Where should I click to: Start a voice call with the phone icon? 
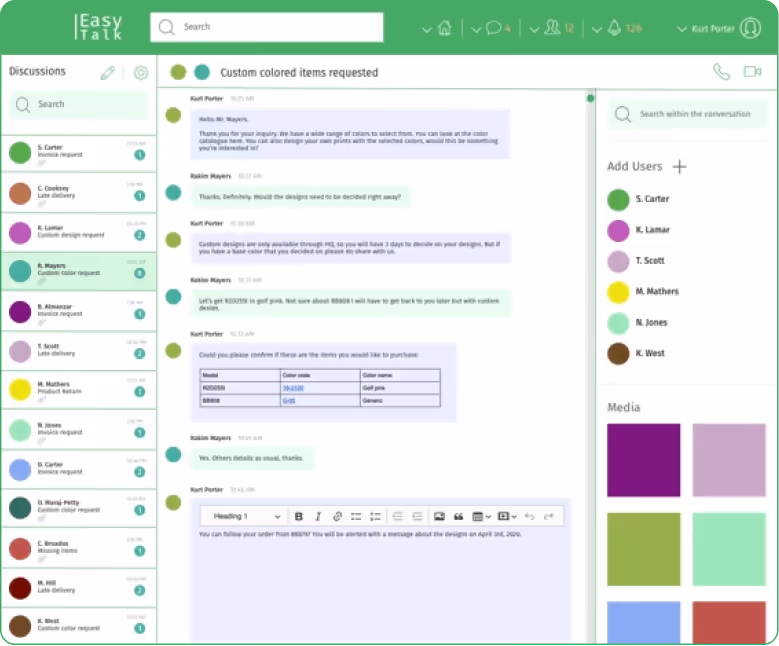(x=720, y=72)
